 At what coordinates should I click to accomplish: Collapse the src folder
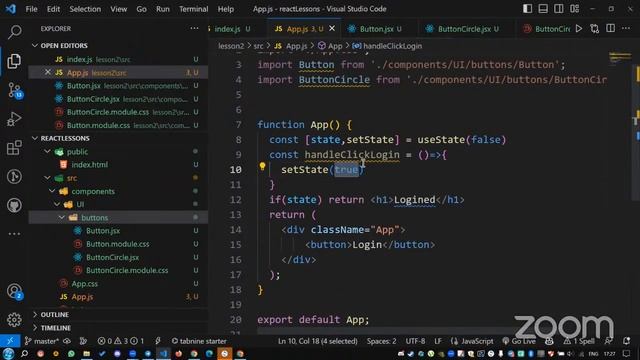[72, 178]
